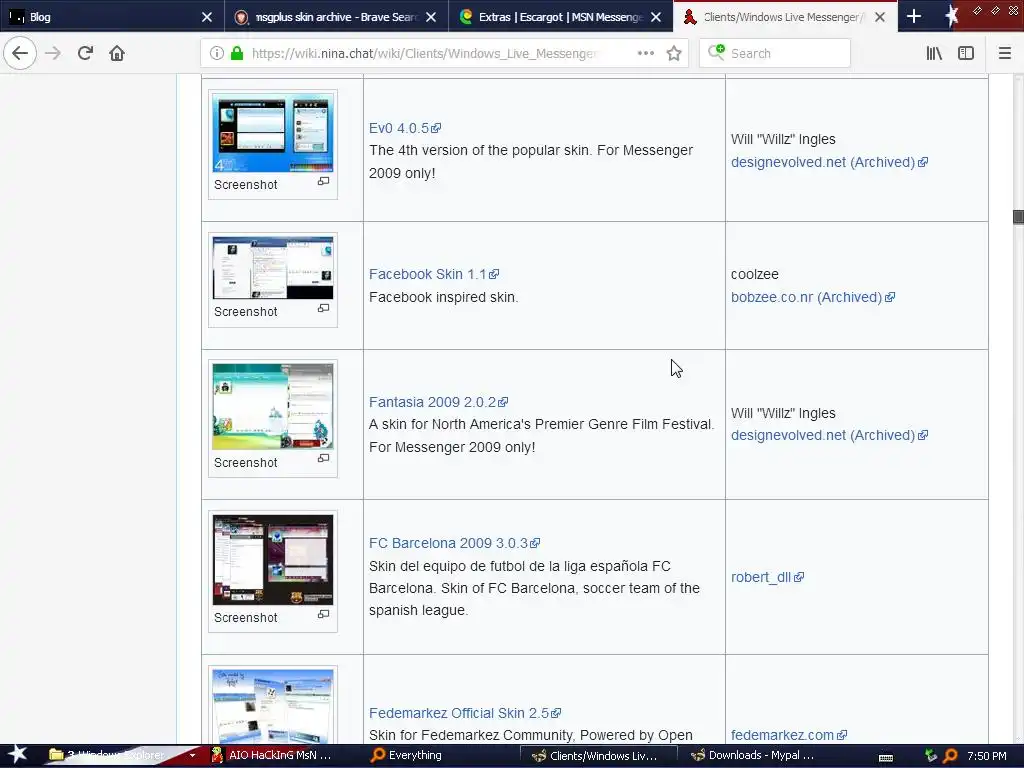Open the Start menu star button
Image resolution: width=1024 pixels, height=768 pixels.
[18, 755]
